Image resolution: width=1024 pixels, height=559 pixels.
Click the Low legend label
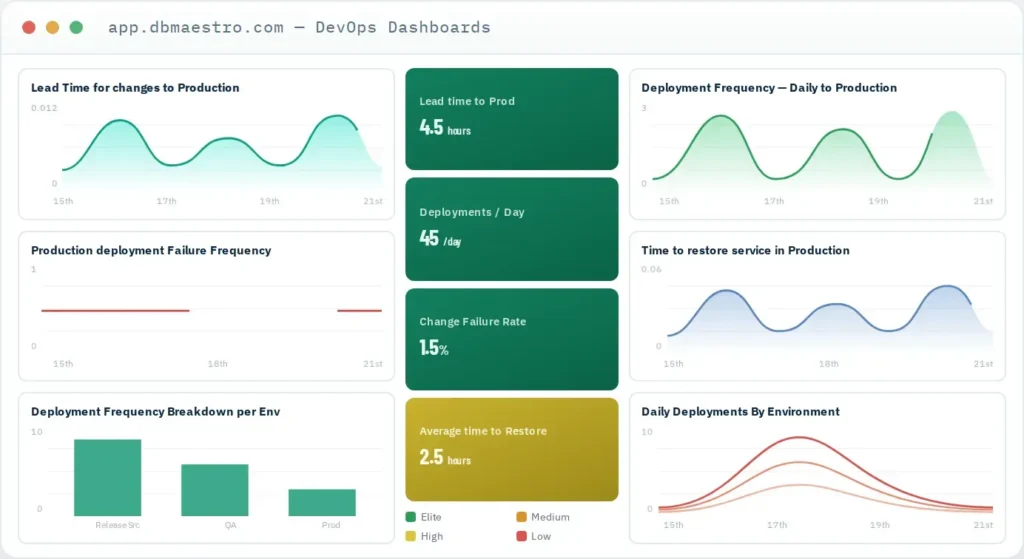541,536
